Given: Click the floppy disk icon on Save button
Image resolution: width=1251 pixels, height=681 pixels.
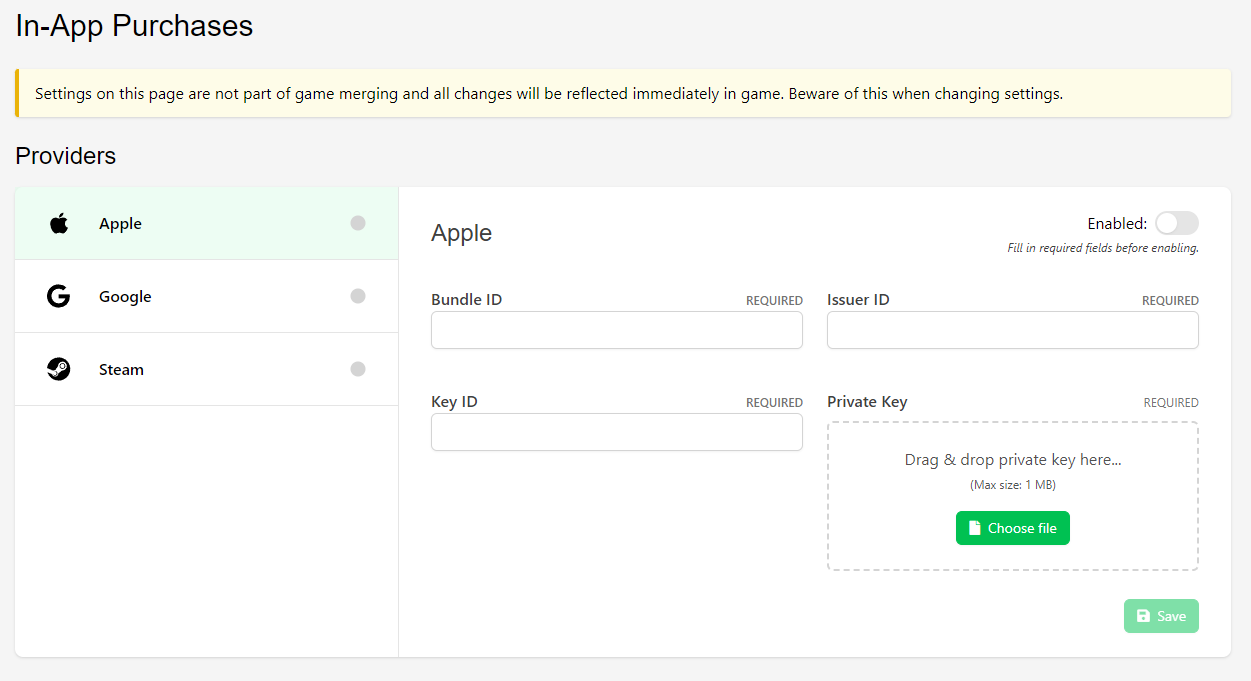Looking at the screenshot, I should (x=1143, y=616).
